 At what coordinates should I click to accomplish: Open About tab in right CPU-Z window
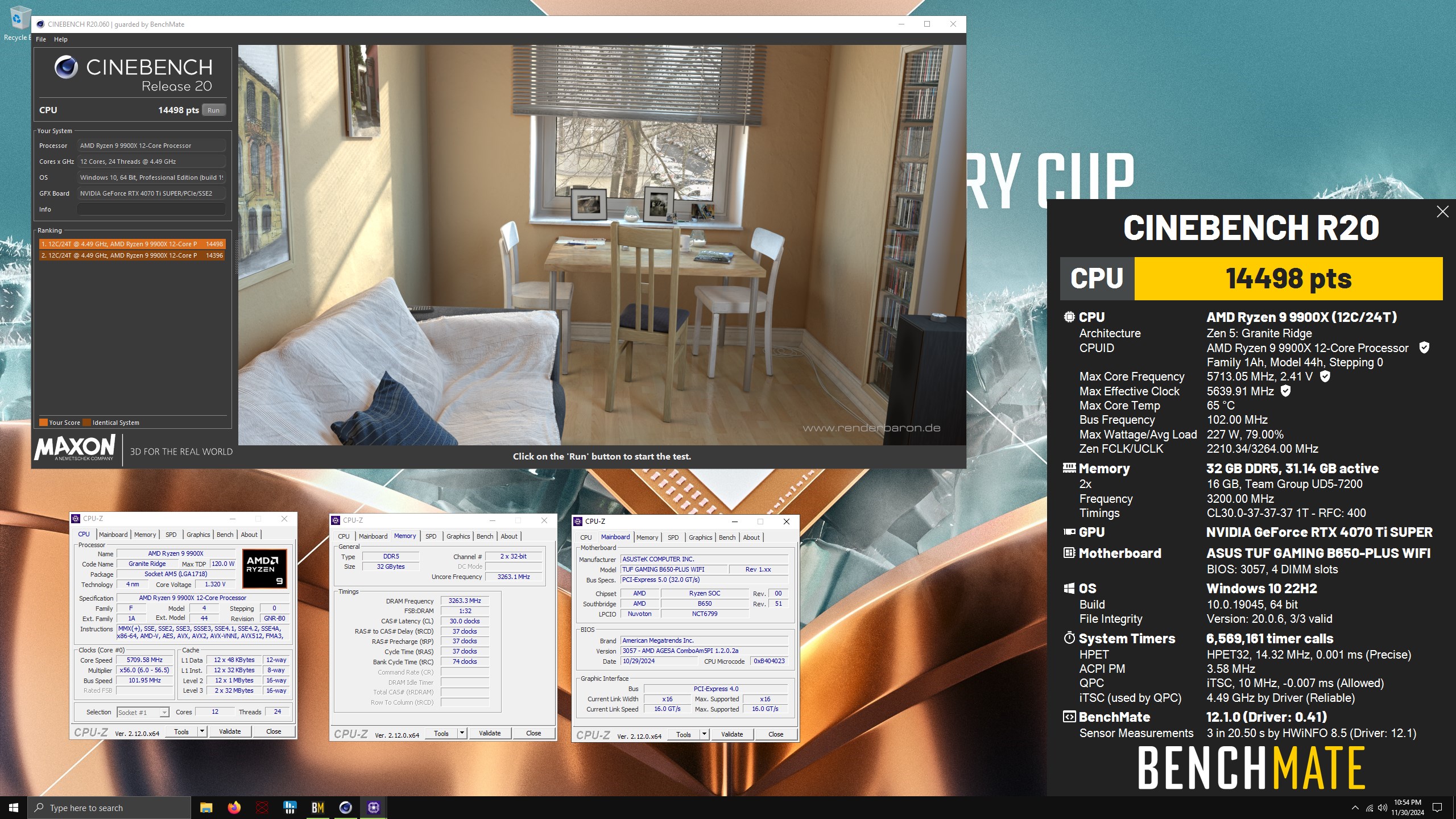pyautogui.click(x=751, y=537)
